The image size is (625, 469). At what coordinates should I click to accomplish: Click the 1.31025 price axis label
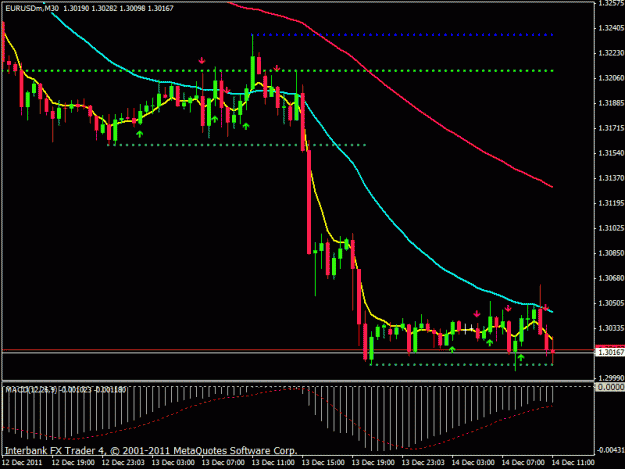(x=611, y=228)
